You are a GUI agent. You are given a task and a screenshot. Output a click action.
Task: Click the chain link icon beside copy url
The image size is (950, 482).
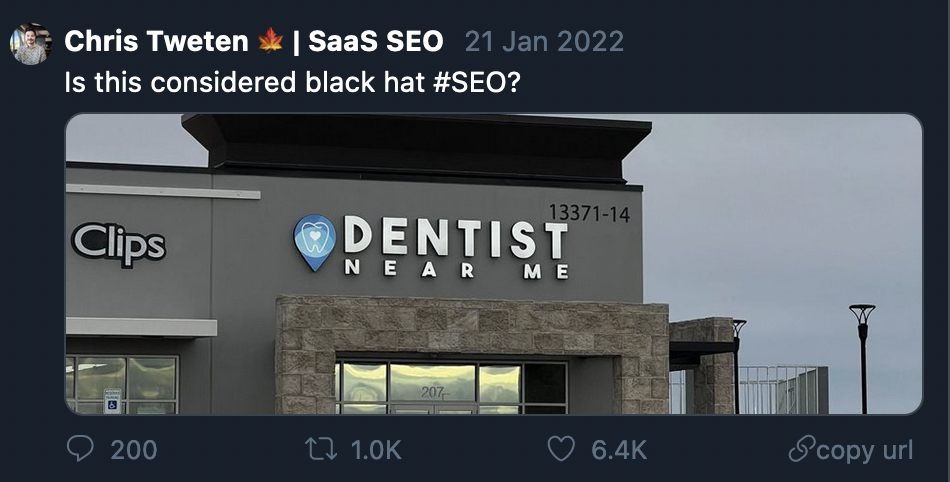801,450
